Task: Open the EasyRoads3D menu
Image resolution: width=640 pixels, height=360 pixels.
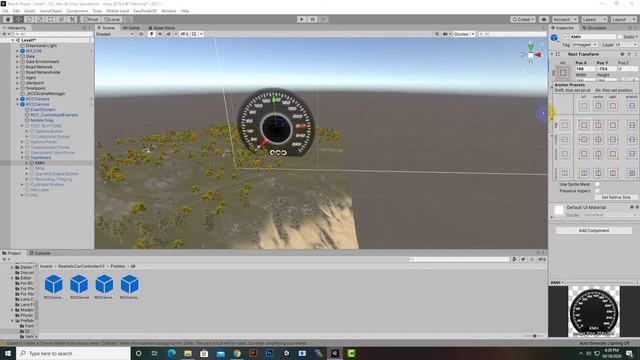Action: [x=144, y=11]
